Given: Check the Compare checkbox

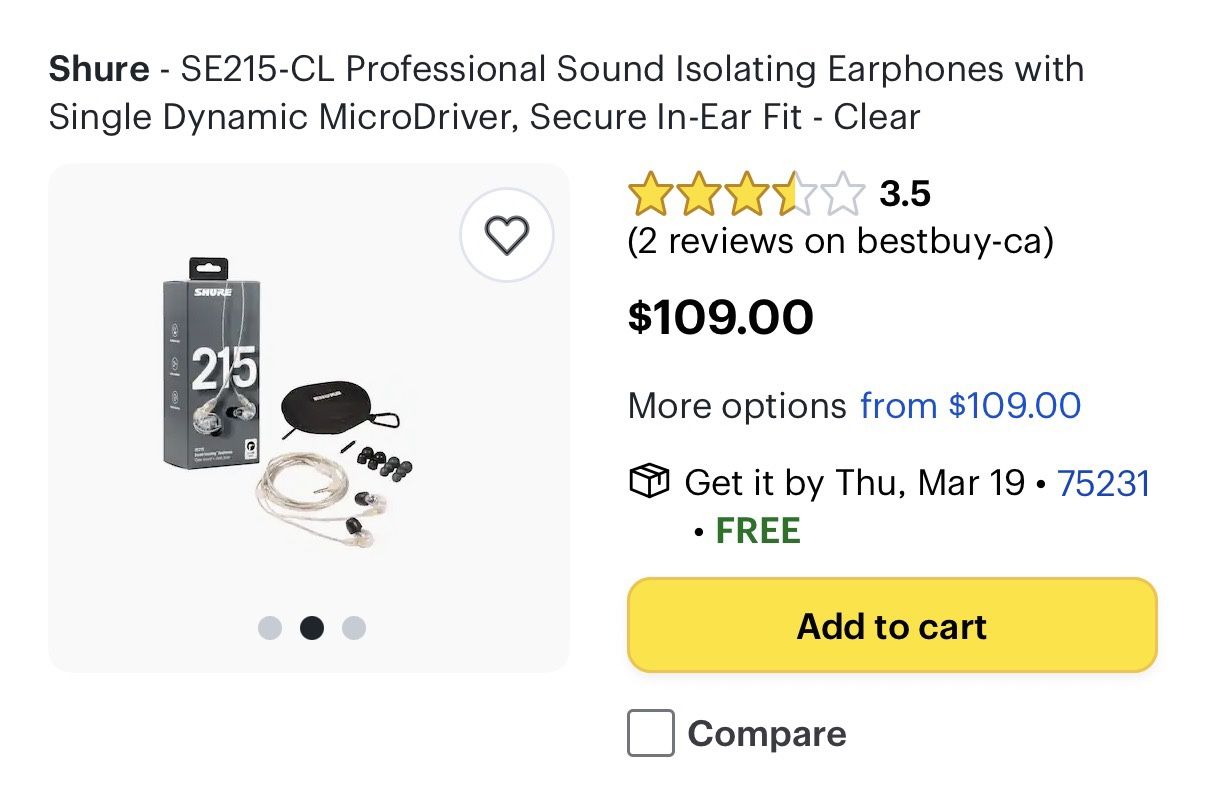Looking at the screenshot, I should [x=651, y=733].
